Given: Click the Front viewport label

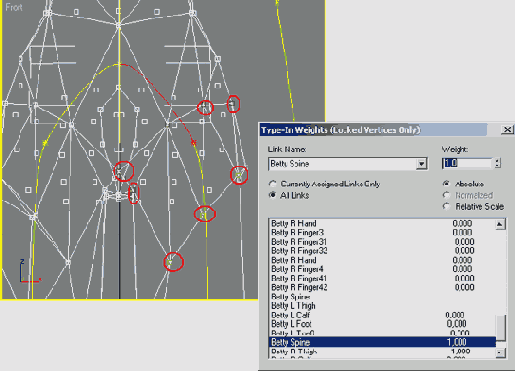Looking at the screenshot, I should click(14, 7).
